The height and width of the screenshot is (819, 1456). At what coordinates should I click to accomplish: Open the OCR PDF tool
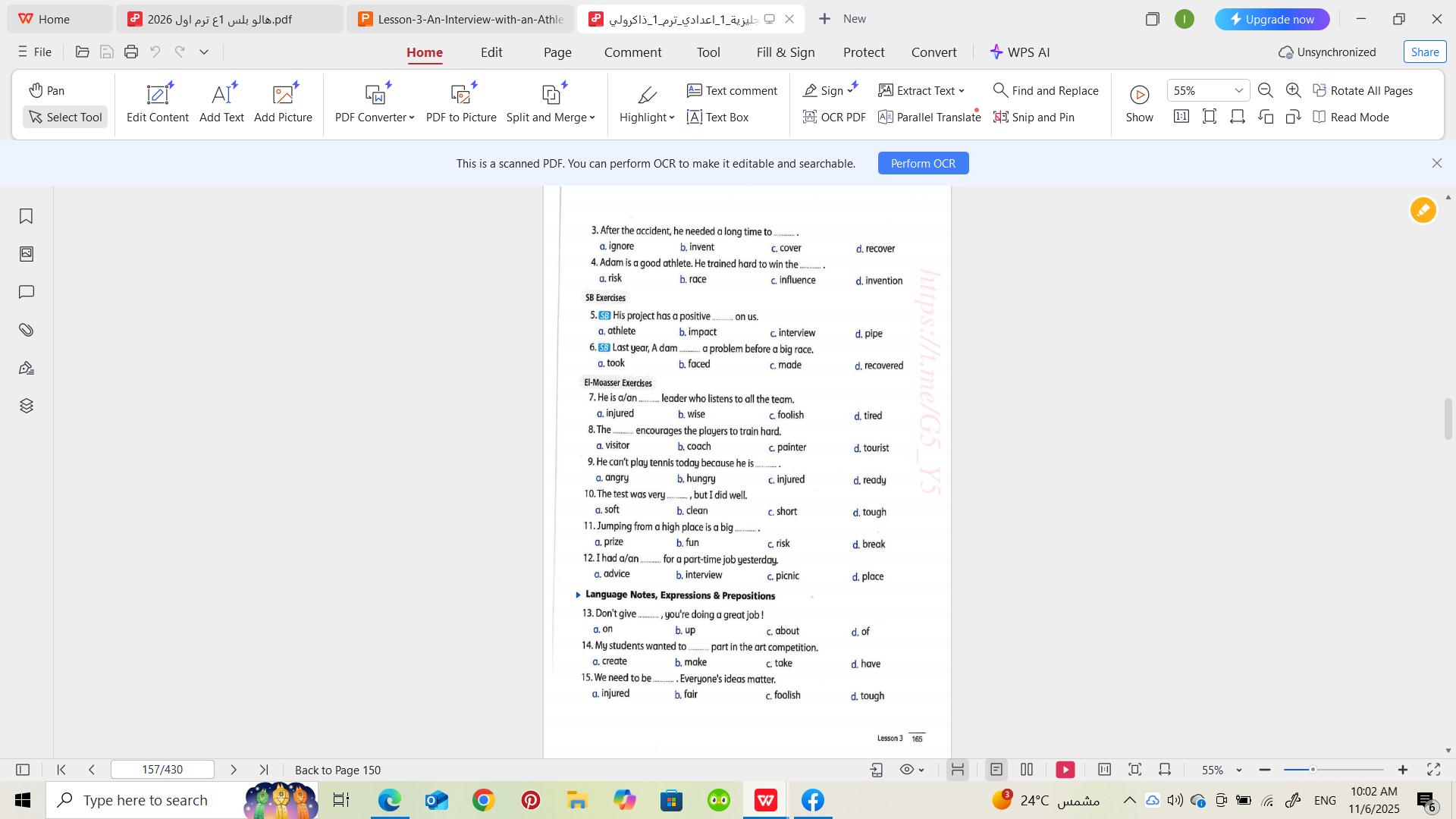834,117
